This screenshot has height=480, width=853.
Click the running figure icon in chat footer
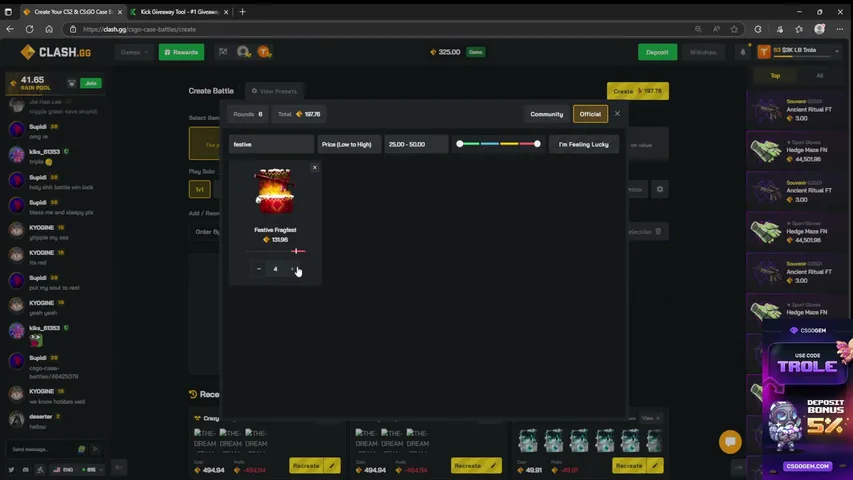[x=40, y=469]
